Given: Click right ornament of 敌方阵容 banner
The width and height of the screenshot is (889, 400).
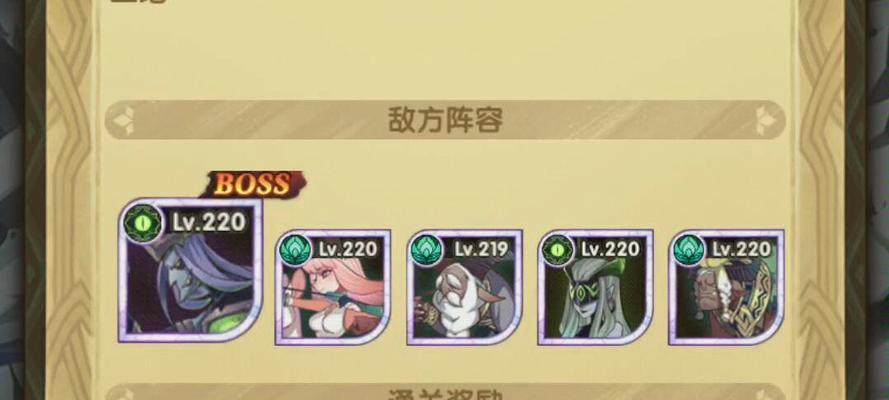Looking at the screenshot, I should (768, 120).
